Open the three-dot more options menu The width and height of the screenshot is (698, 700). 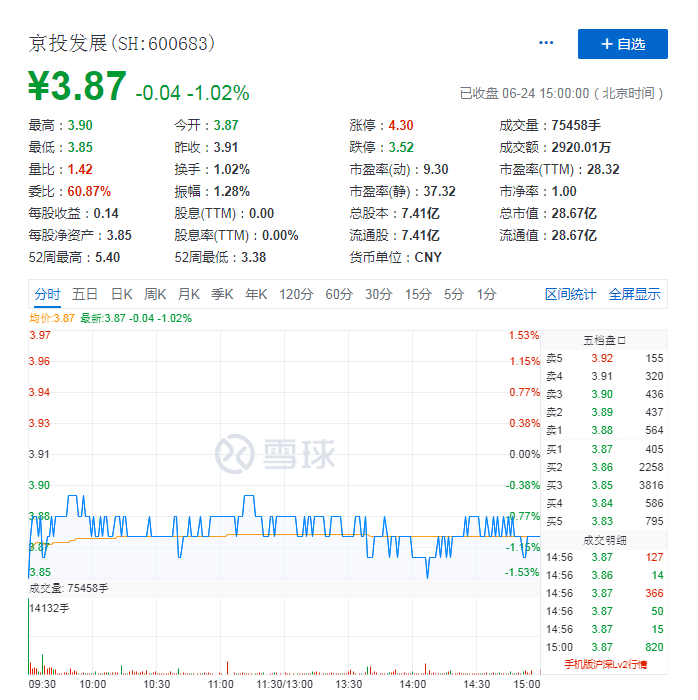(546, 43)
